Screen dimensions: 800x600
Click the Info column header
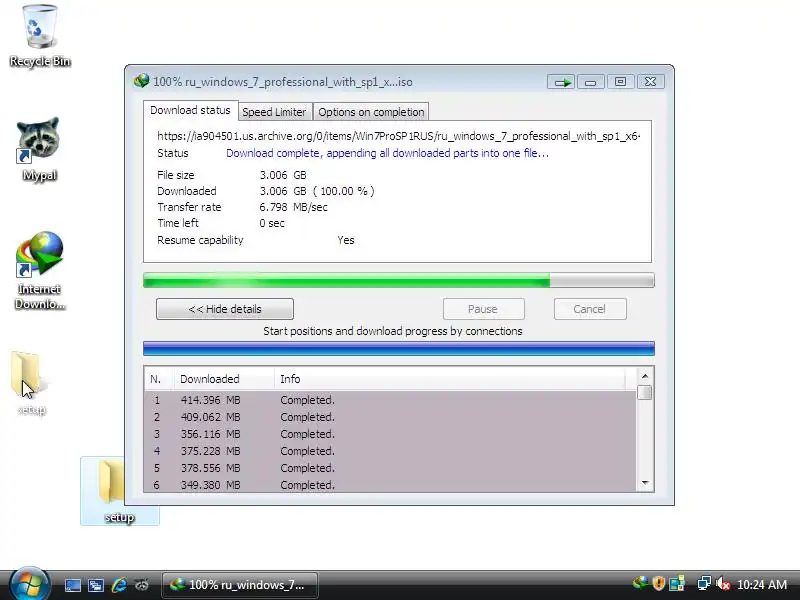449,379
